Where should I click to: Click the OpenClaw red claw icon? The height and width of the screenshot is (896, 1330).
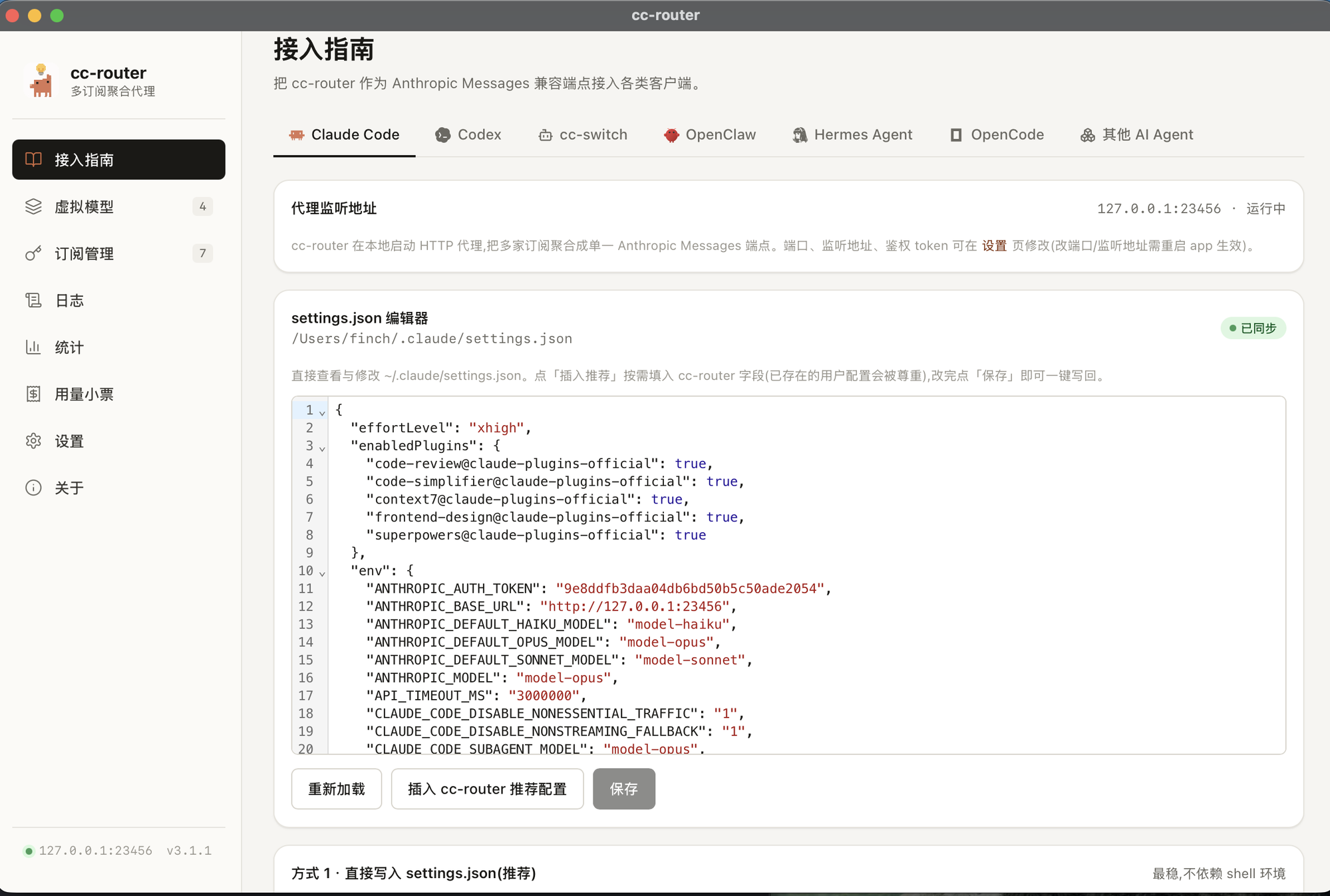click(x=671, y=135)
